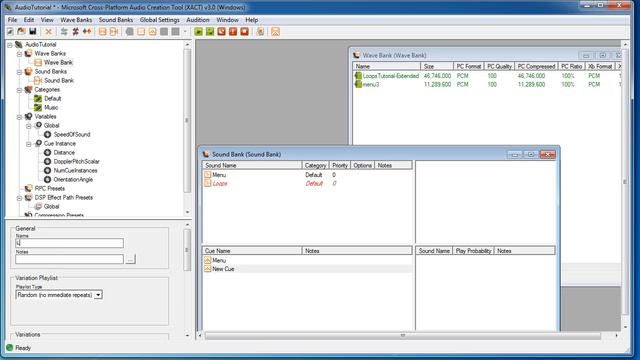Click the last orange icon on toolbar
640x360 pixels.
[276, 31]
